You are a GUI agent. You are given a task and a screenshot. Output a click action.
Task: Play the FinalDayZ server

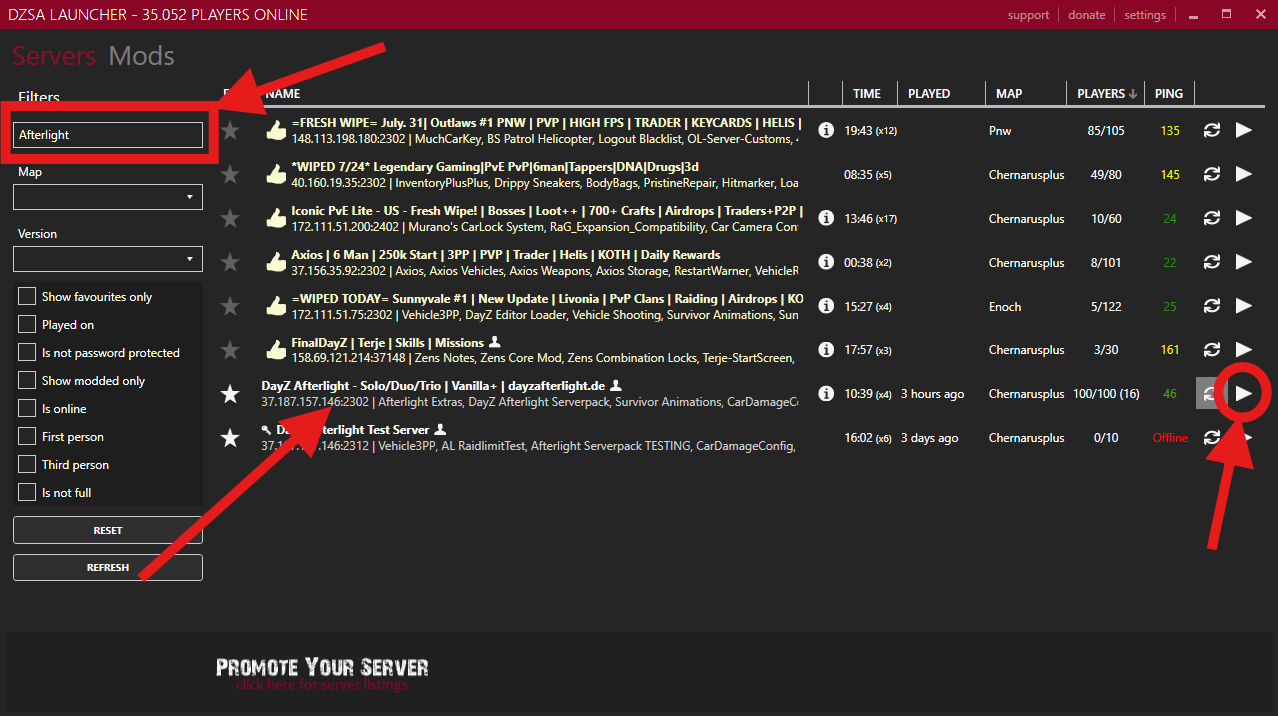pos(1243,349)
